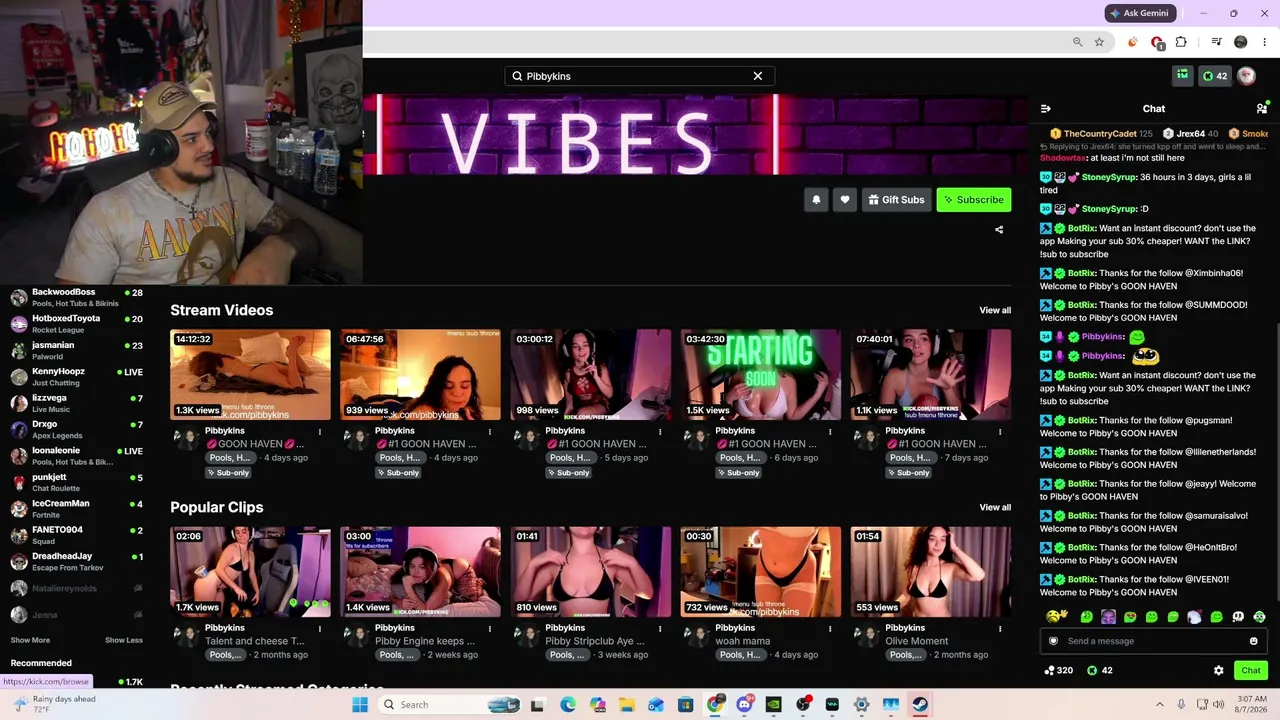Open options menu for the 14:12:32 video
Screen dimensions: 1280x720
(x=320, y=432)
